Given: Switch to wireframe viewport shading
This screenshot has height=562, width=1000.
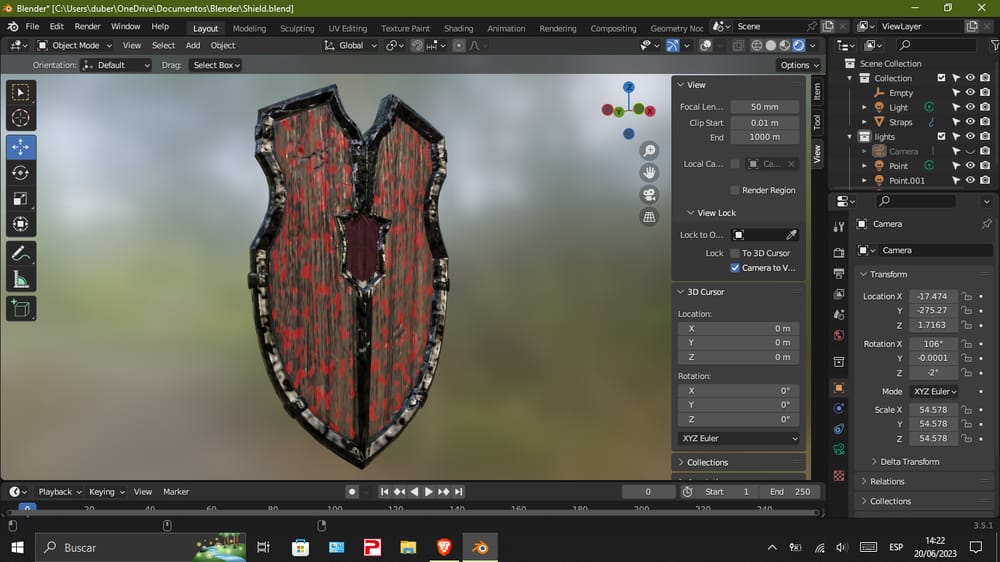Looking at the screenshot, I should pyautogui.click(x=757, y=46).
